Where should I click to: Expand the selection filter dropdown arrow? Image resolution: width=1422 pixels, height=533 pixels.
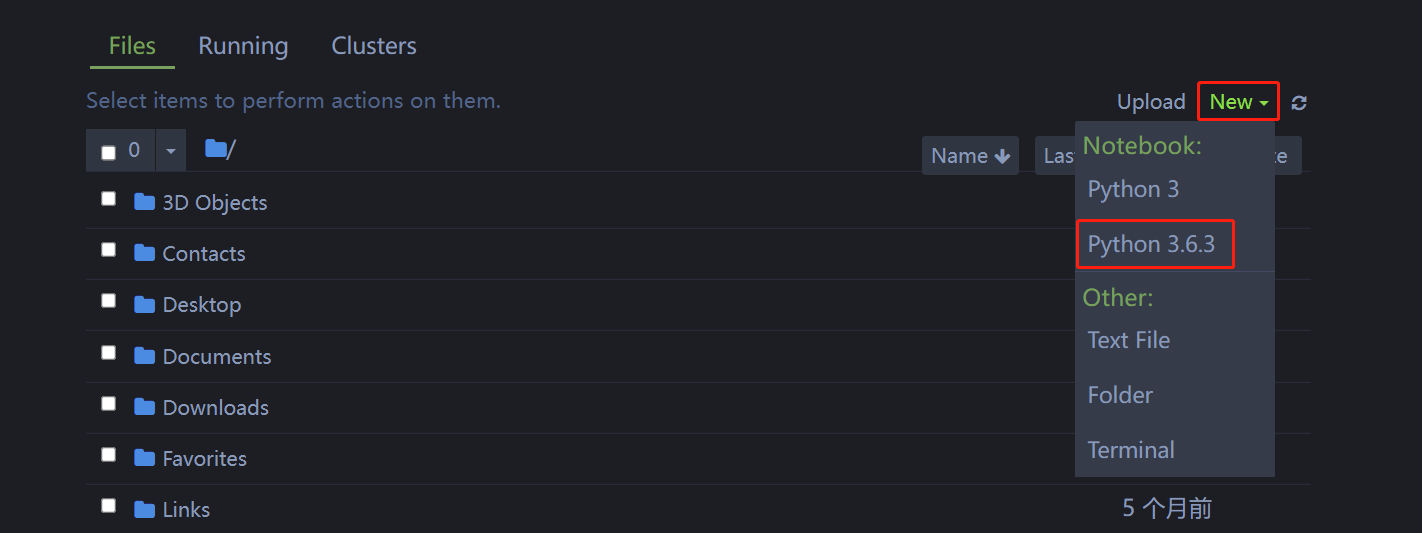coord(170,151)
